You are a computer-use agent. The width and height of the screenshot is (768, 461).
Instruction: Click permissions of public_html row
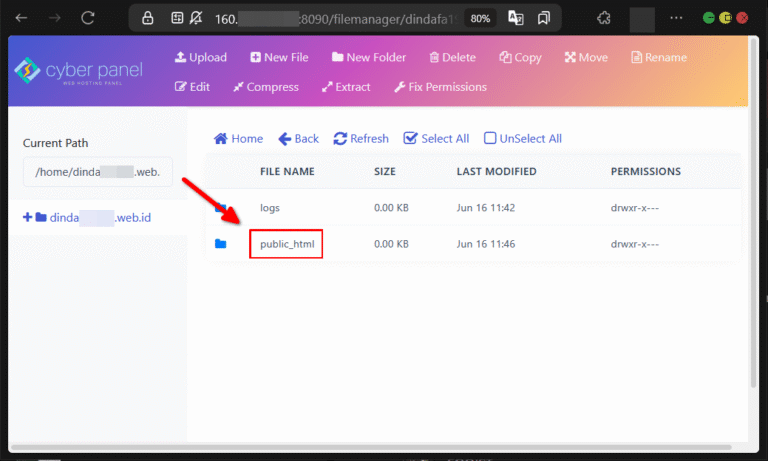(x=634, y=244)
